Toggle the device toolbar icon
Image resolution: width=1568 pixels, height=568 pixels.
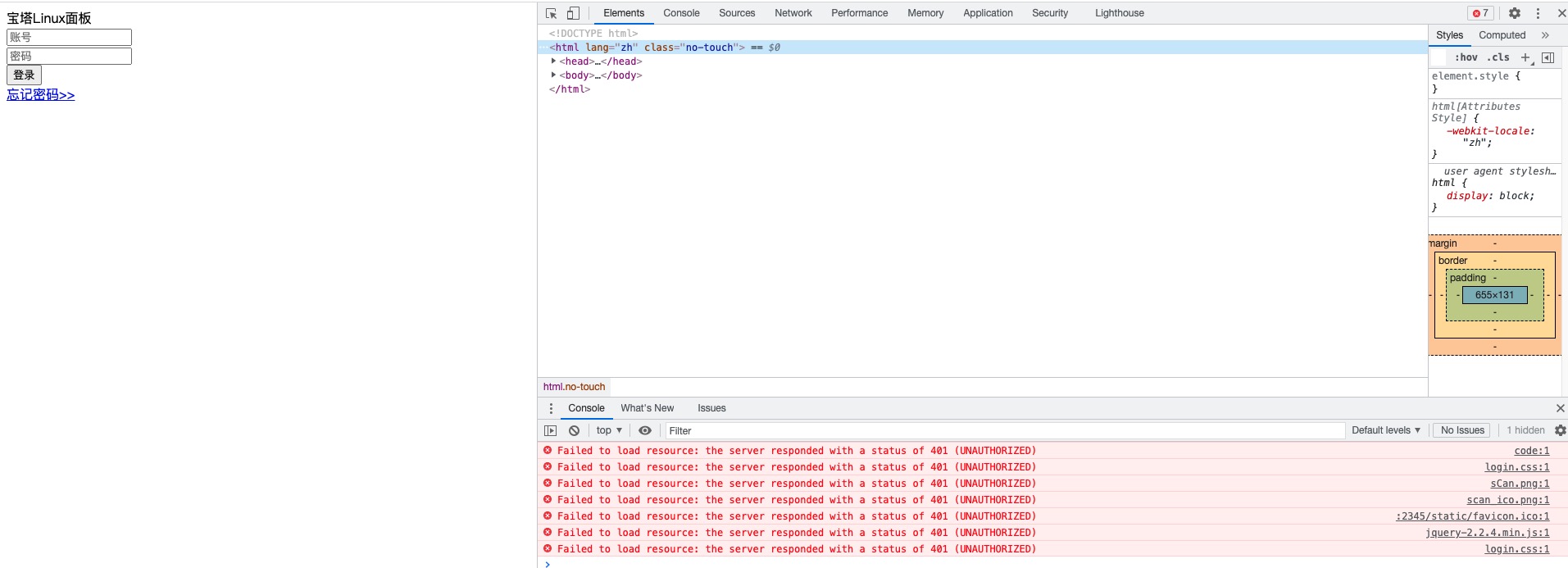(573, 13)
